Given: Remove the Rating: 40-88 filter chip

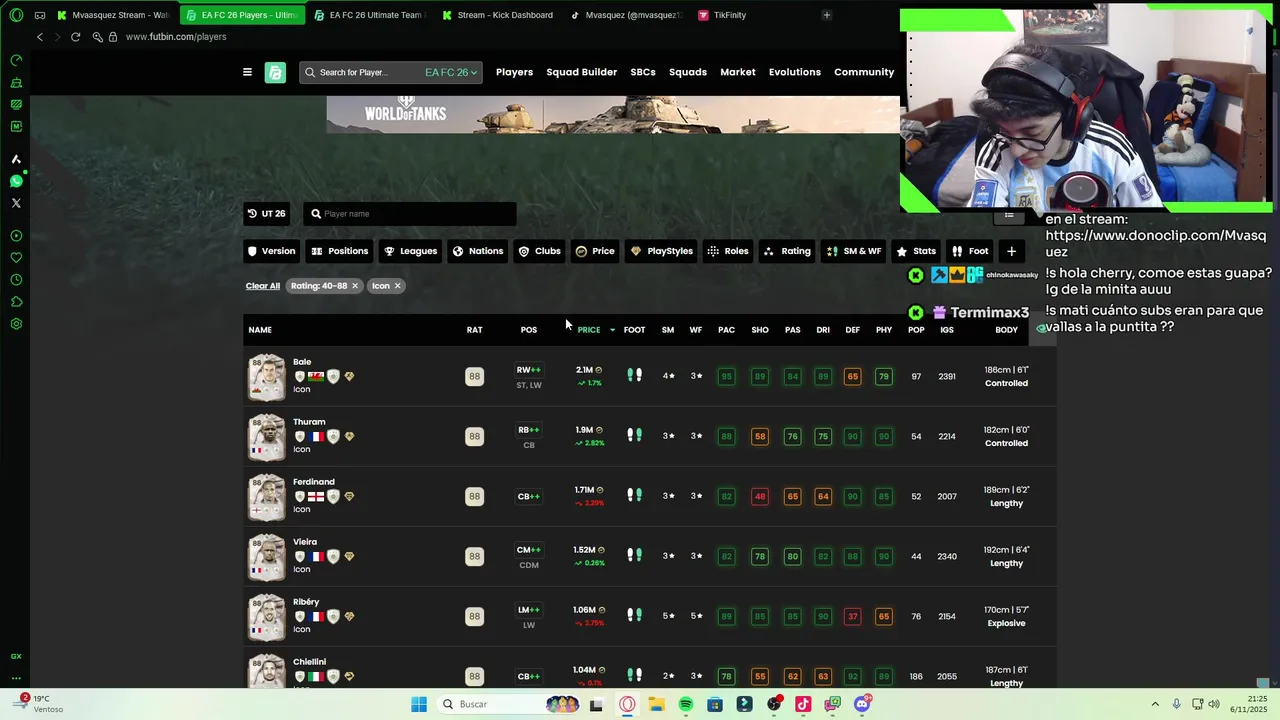Looking at the screenshot, I should tap(354, 286).
